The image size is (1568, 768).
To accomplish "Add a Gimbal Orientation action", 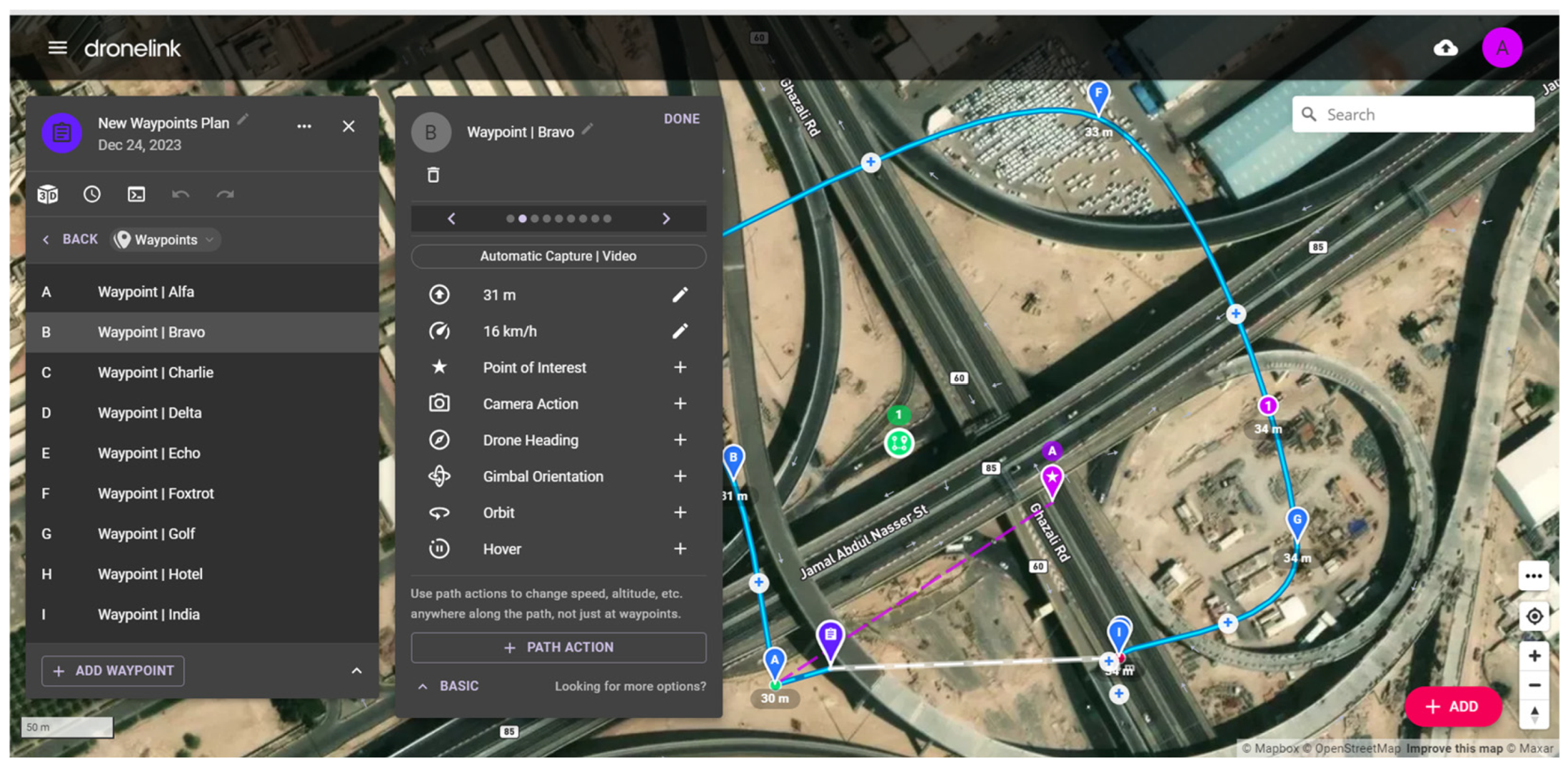I will click(680, 477).
